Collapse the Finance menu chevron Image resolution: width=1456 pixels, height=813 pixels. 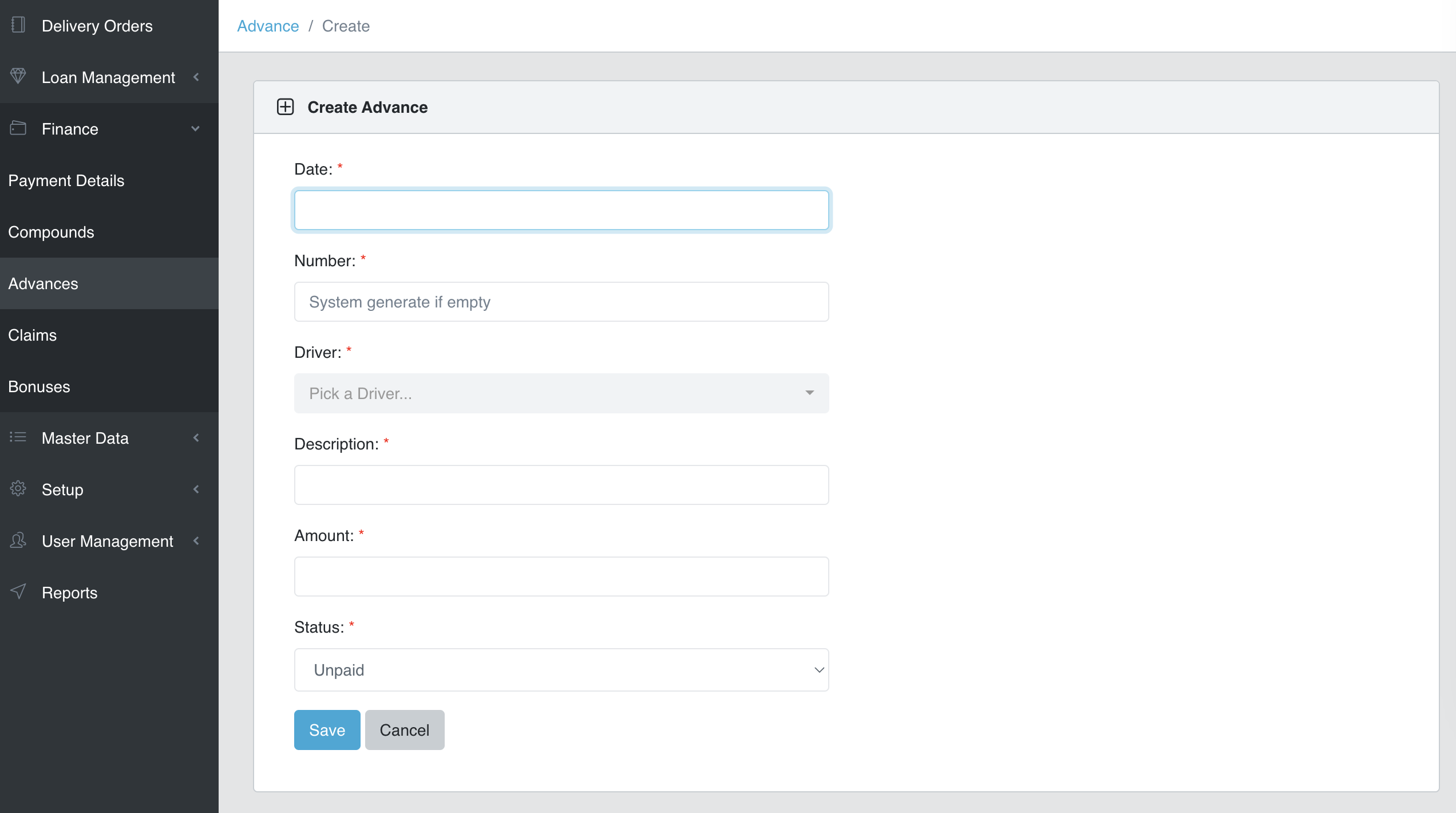point(196,129)
